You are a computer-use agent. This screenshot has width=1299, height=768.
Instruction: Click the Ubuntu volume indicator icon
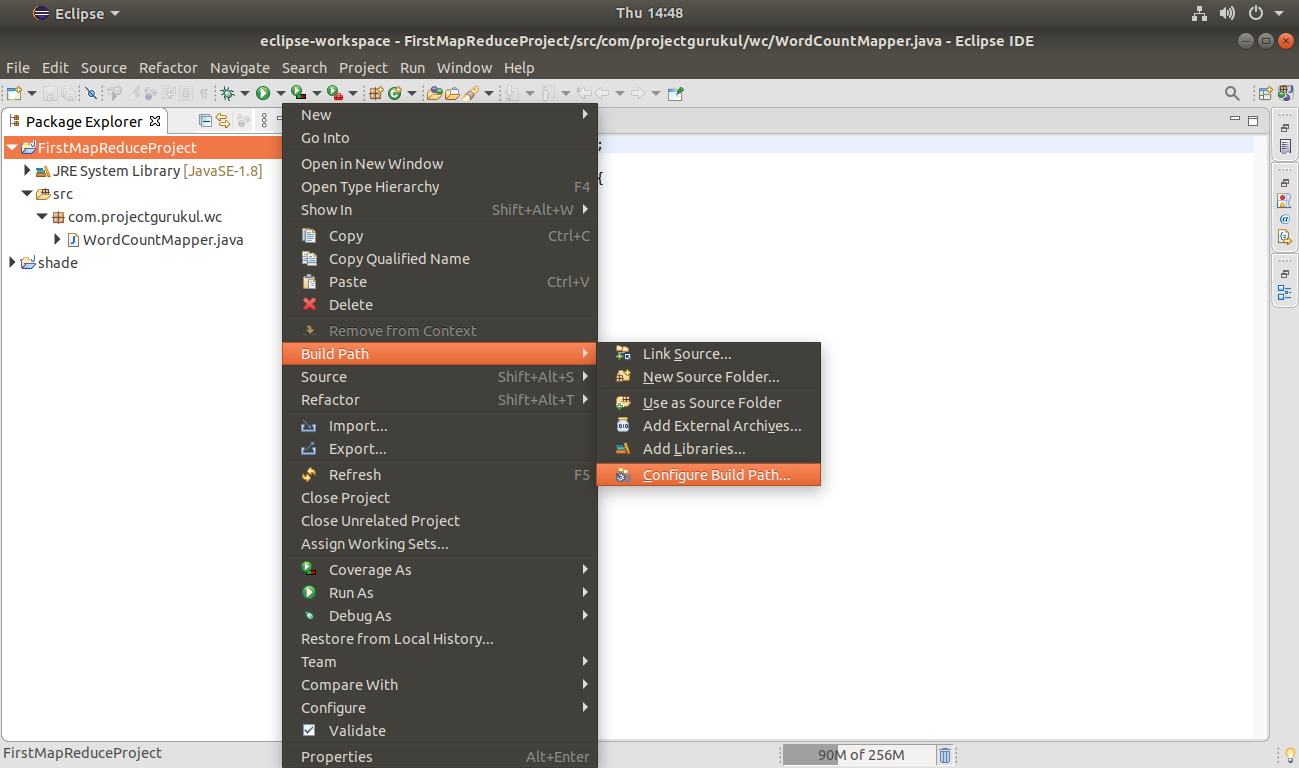click(1227, 14)
